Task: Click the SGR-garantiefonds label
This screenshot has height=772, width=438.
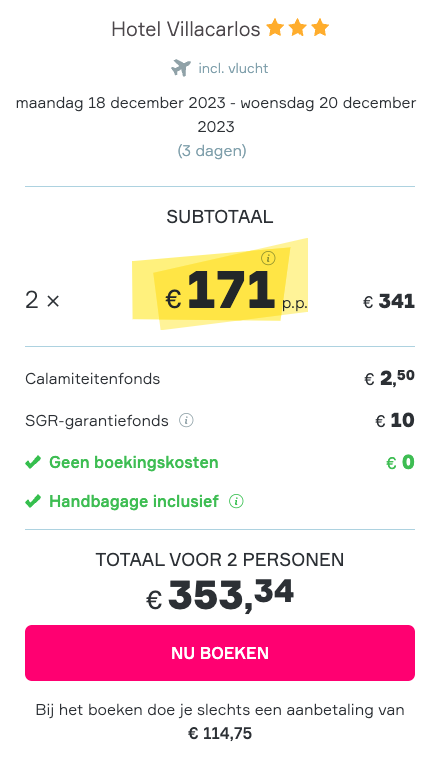Action: pyautogui.click(x=97, y=421)
